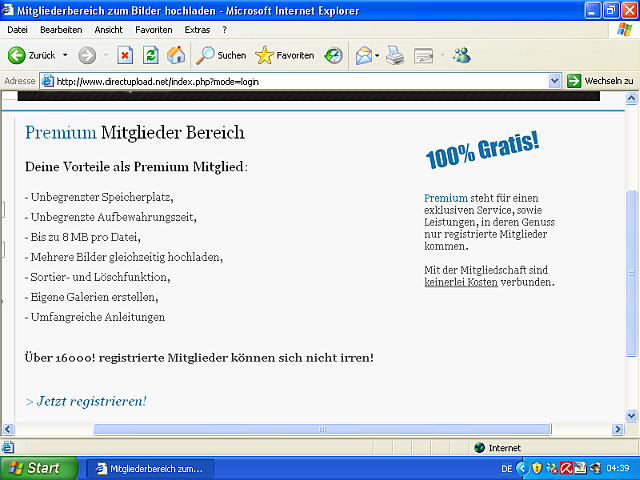
Task: Open the Mail envelope icon
Action: point(363,55)
